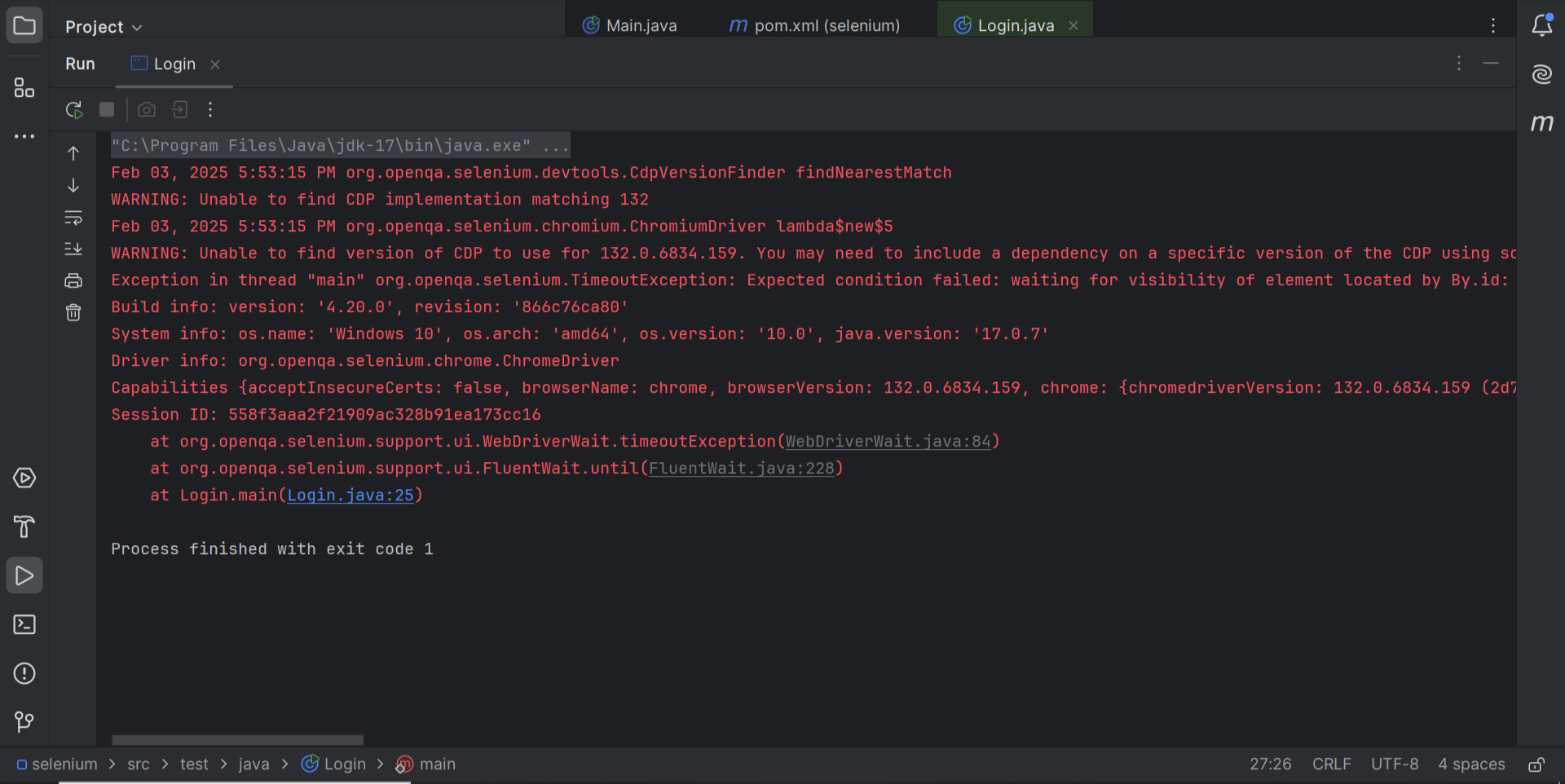Open the Services tool window icon
Screen dimensions: 1565x784
point(24,478)
